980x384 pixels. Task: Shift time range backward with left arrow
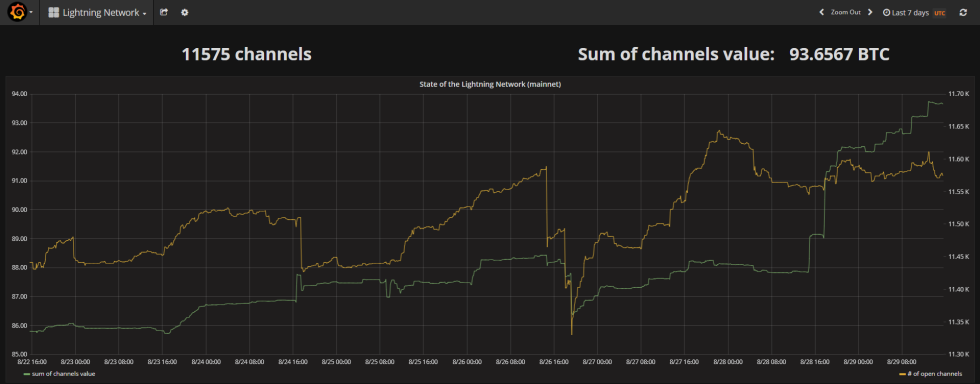(x=822, y=12)
